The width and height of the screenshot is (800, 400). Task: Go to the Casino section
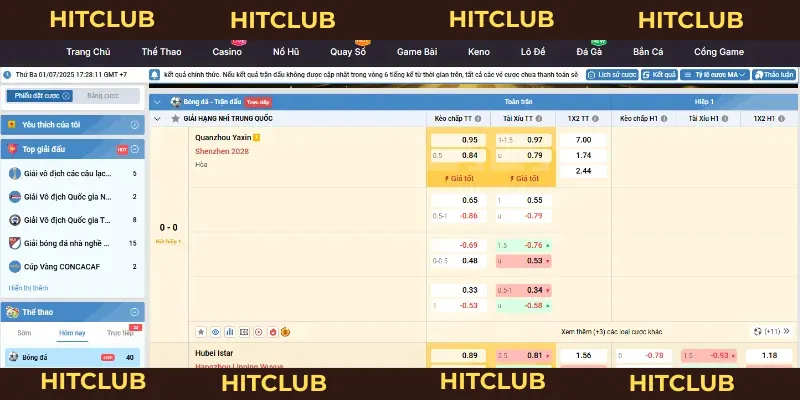pyautogui.click(x=227, y=52)
